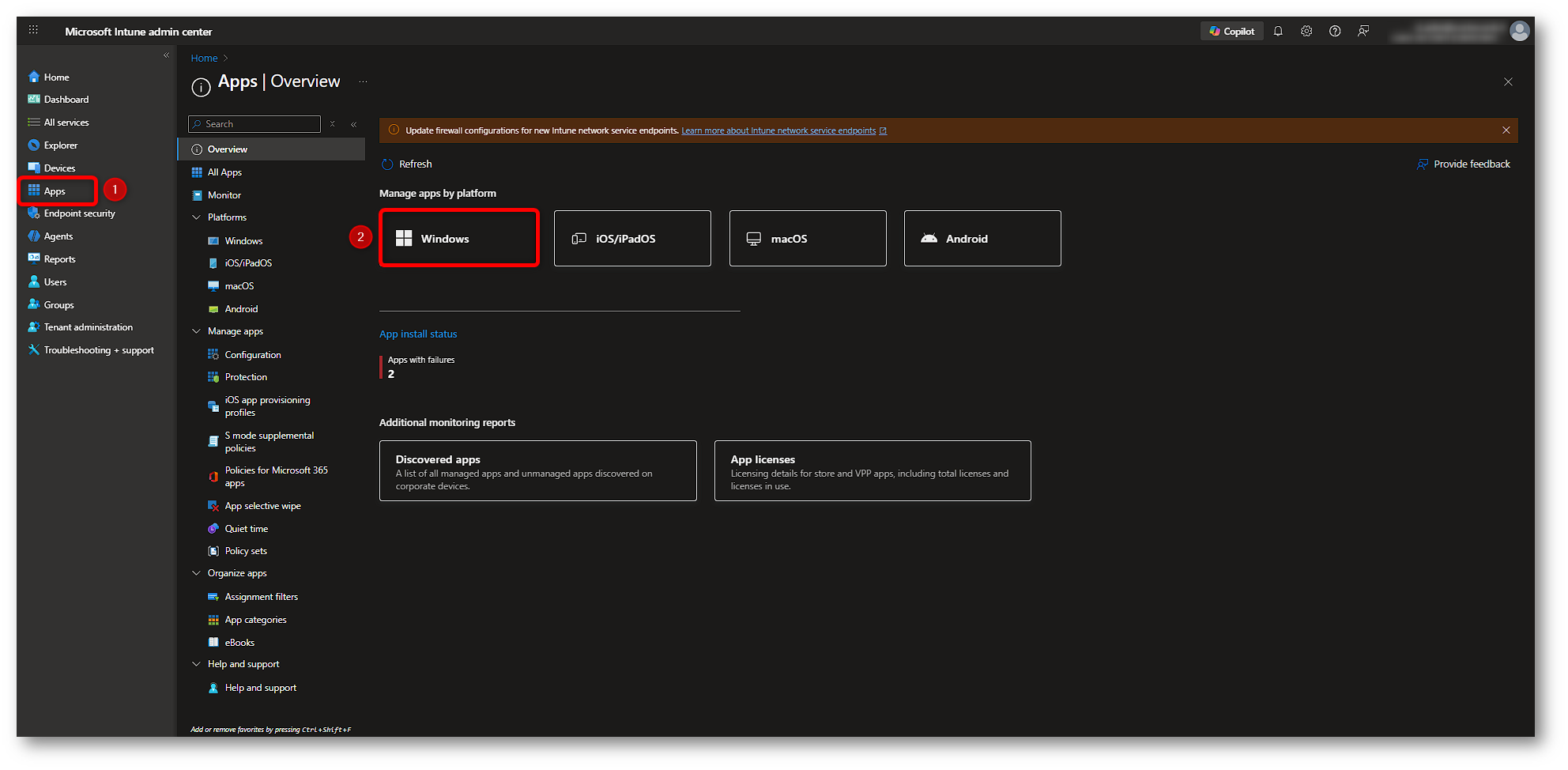Open the user account avatar

coord(1519,31)
